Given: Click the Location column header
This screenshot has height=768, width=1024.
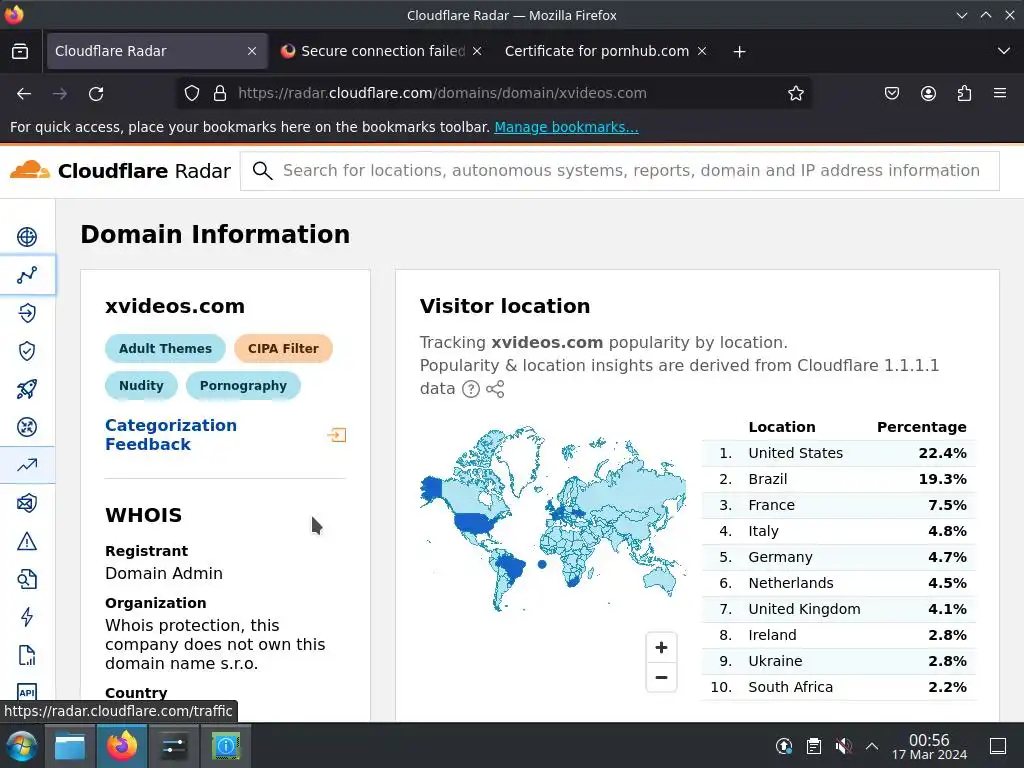Looking at the screenshot, I should tap(782, 427).
